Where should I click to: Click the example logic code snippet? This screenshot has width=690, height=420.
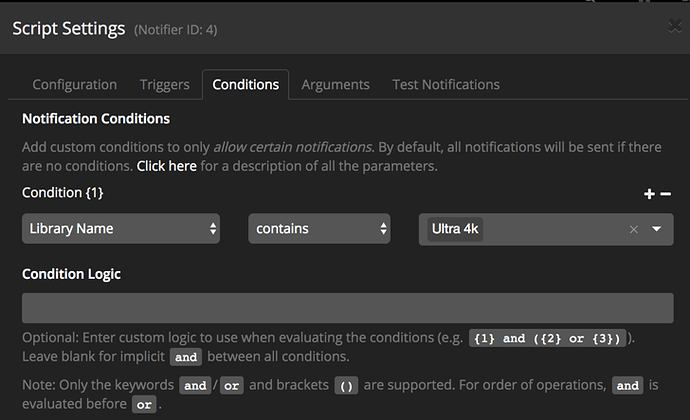(551, 338)
